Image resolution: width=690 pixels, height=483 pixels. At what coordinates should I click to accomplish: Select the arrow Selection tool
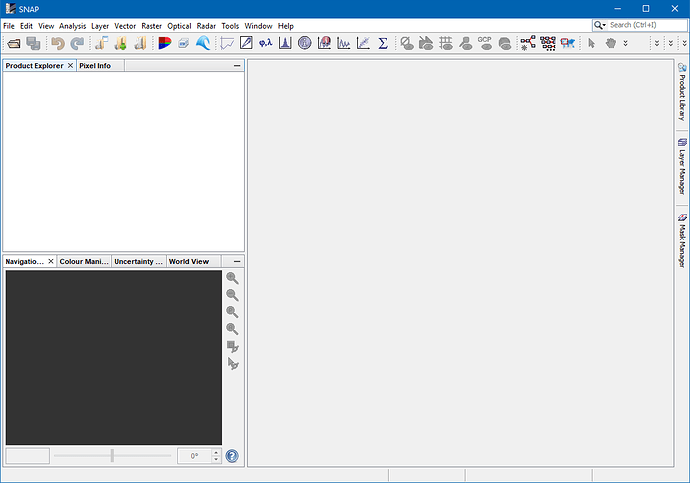coord(591,43)
